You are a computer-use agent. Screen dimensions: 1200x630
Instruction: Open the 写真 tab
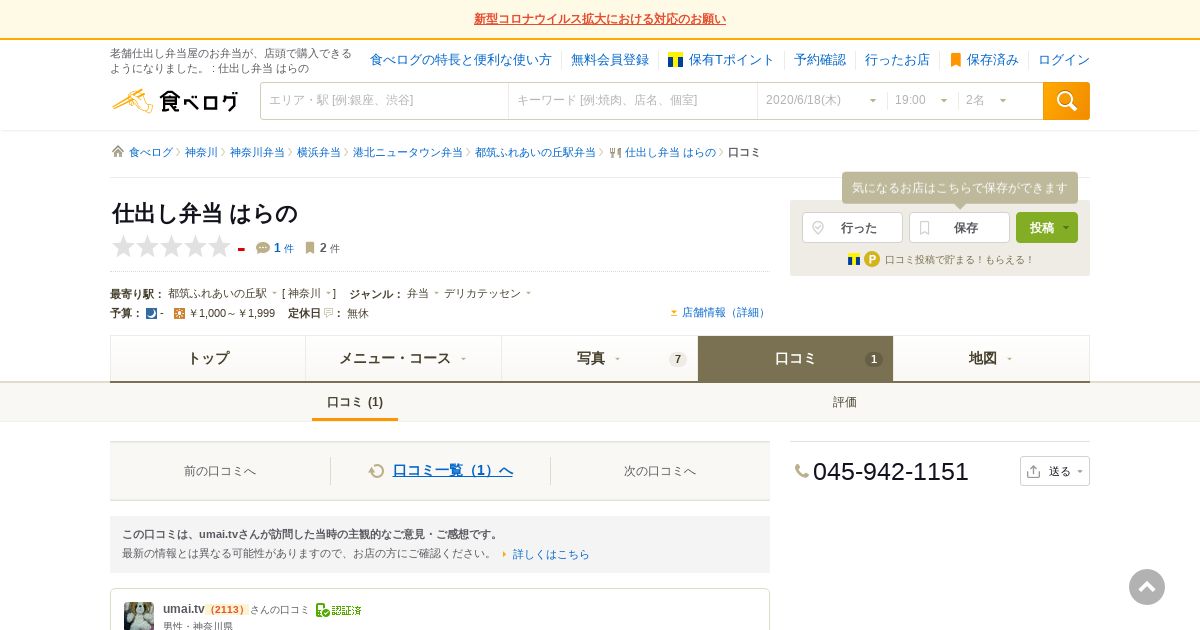pyautogui.click(x=599, y=358)
